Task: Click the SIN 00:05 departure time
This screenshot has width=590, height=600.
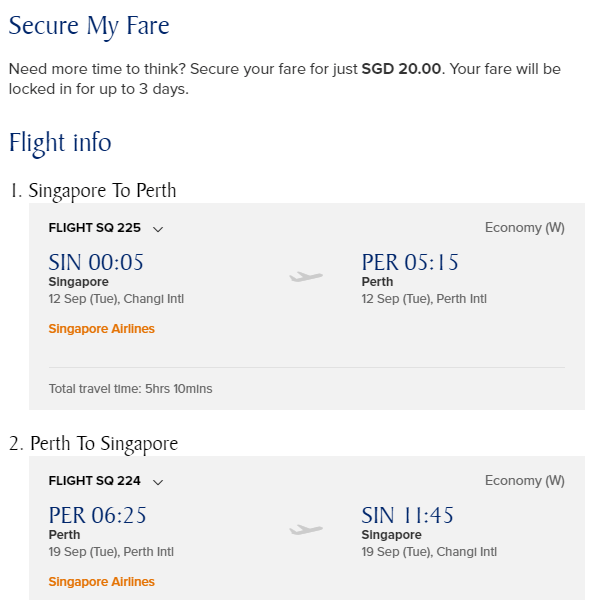Action: pos(96,262)
